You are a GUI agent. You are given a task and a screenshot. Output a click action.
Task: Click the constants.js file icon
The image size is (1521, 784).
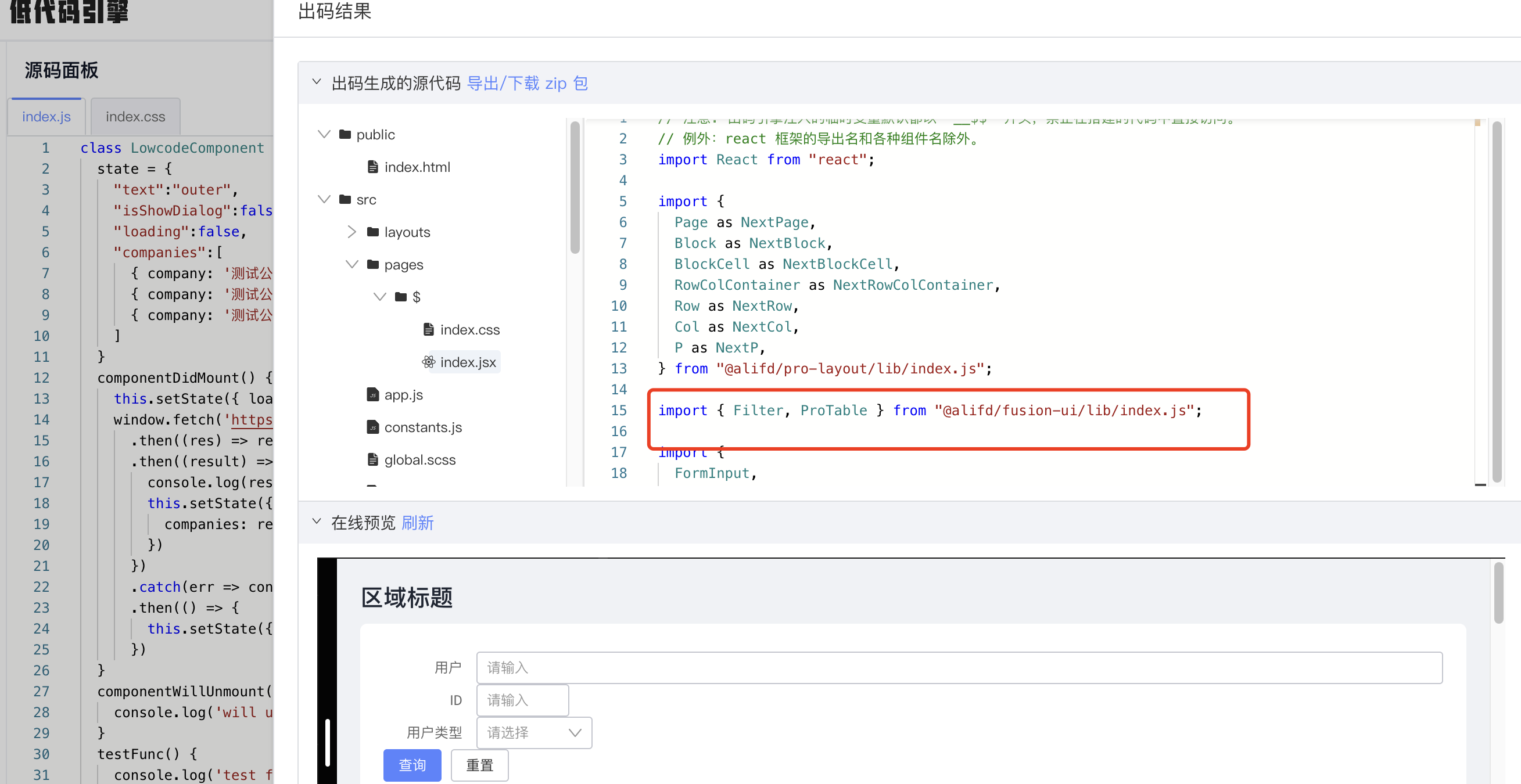tap(373, 427)
